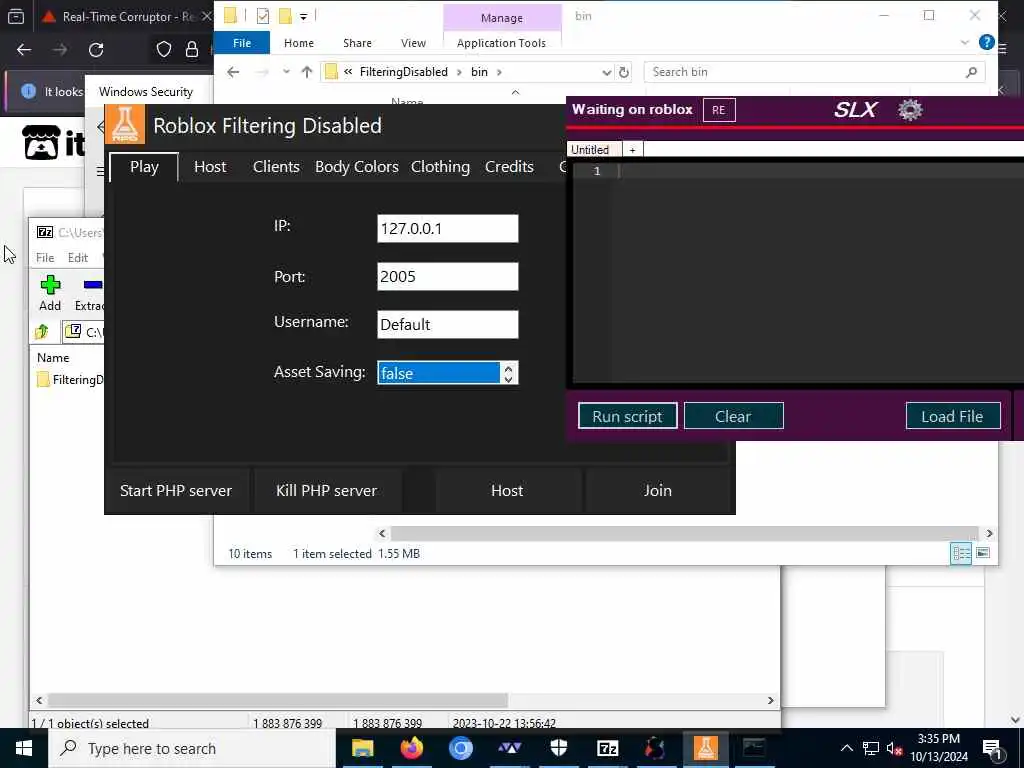Viewport: 1024px width, 768px height.
Task: Click Add in 7-Zip toolbar
Action: (50, 293)
